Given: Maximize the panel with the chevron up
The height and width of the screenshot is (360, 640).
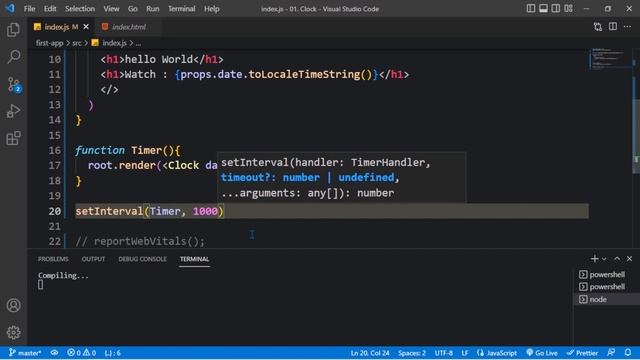Looking at the screenshot, I should pos(617,259).
